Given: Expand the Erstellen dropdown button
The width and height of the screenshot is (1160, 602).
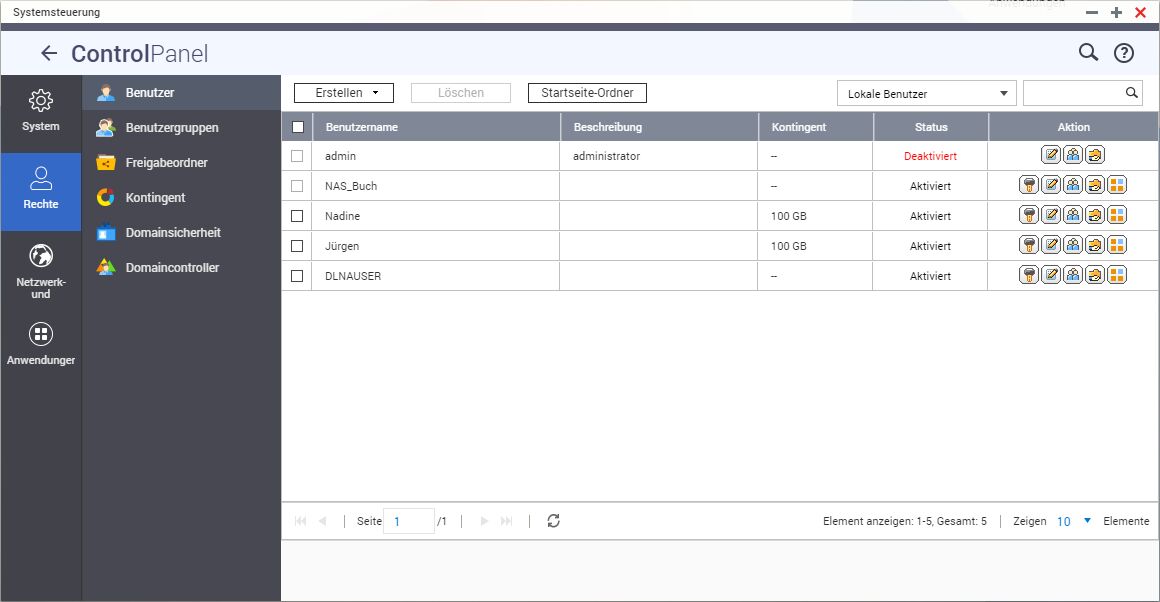Looking at the screenshot, I should [344, 93].
